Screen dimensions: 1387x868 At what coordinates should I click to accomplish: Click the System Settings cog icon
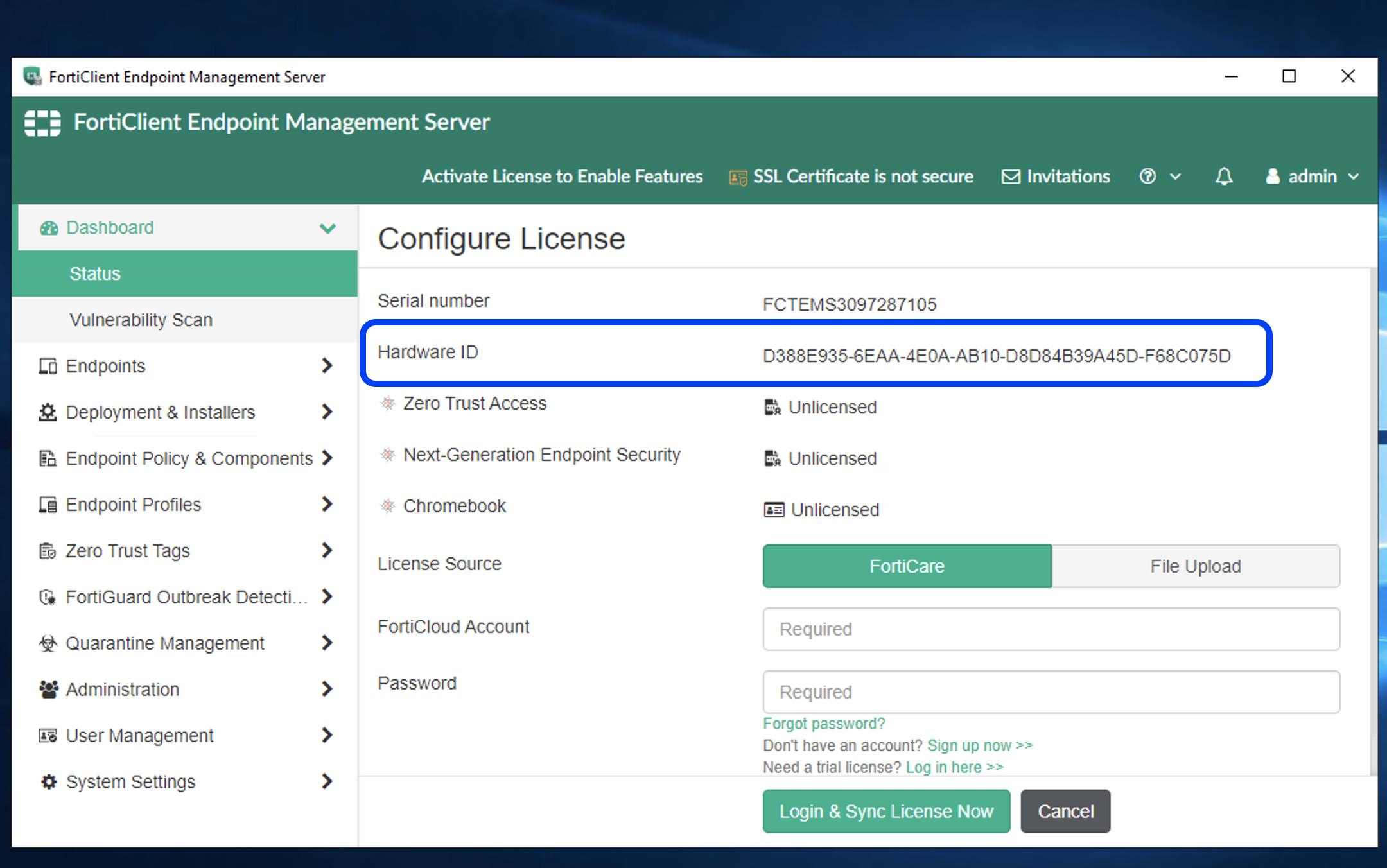click(x=48, y=782)
